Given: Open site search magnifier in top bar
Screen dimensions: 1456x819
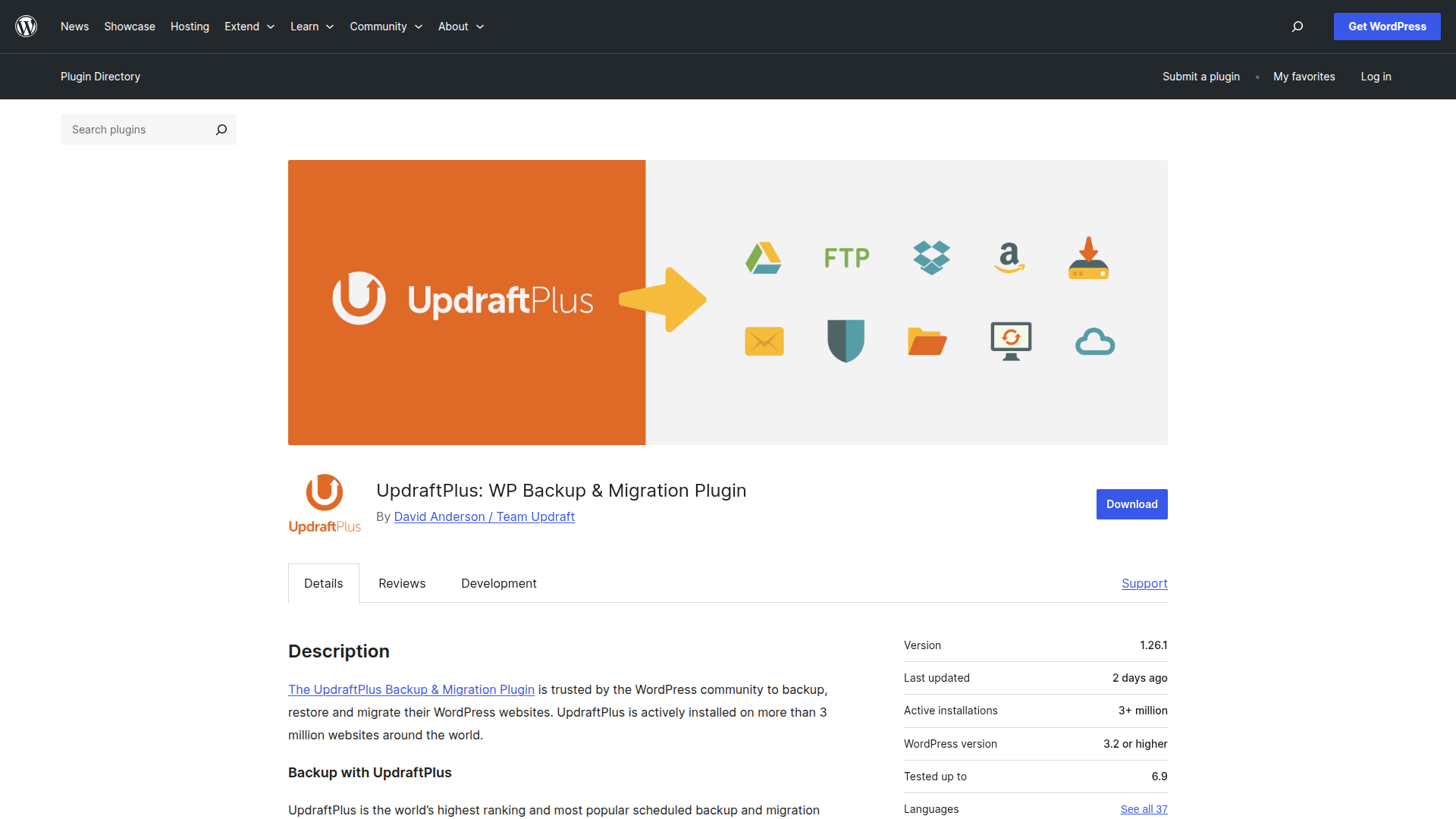Looking at the screenshot, I should click(1298, 27).
